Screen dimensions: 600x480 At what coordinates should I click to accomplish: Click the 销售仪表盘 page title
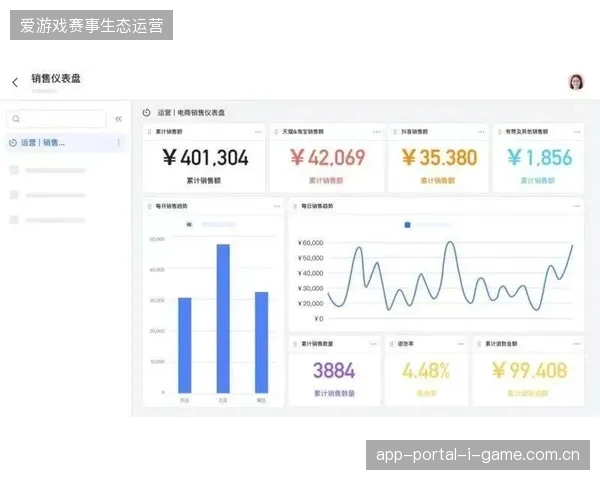56,78
